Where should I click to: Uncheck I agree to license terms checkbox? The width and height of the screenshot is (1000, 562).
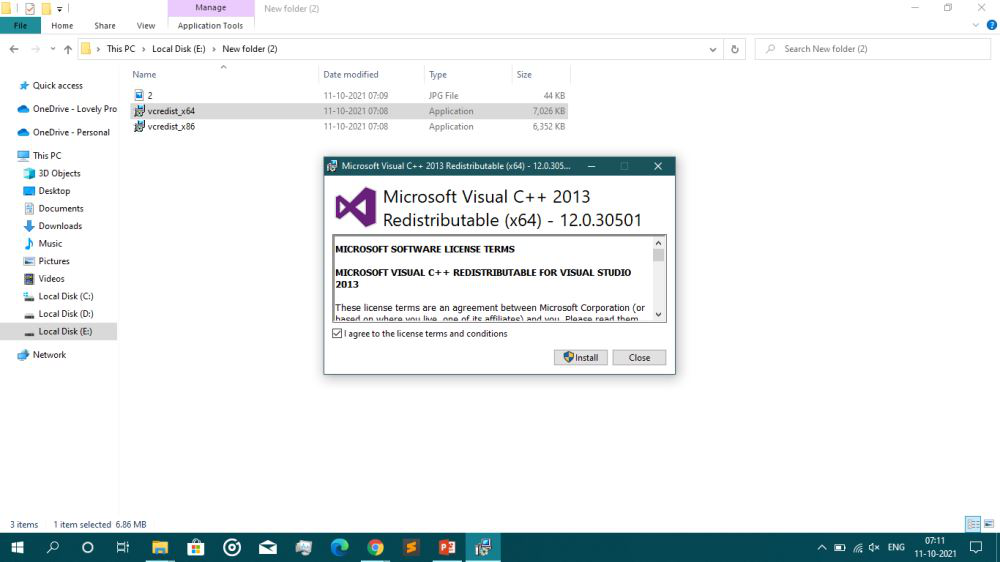pyautogui.click(x=337, y=334)
